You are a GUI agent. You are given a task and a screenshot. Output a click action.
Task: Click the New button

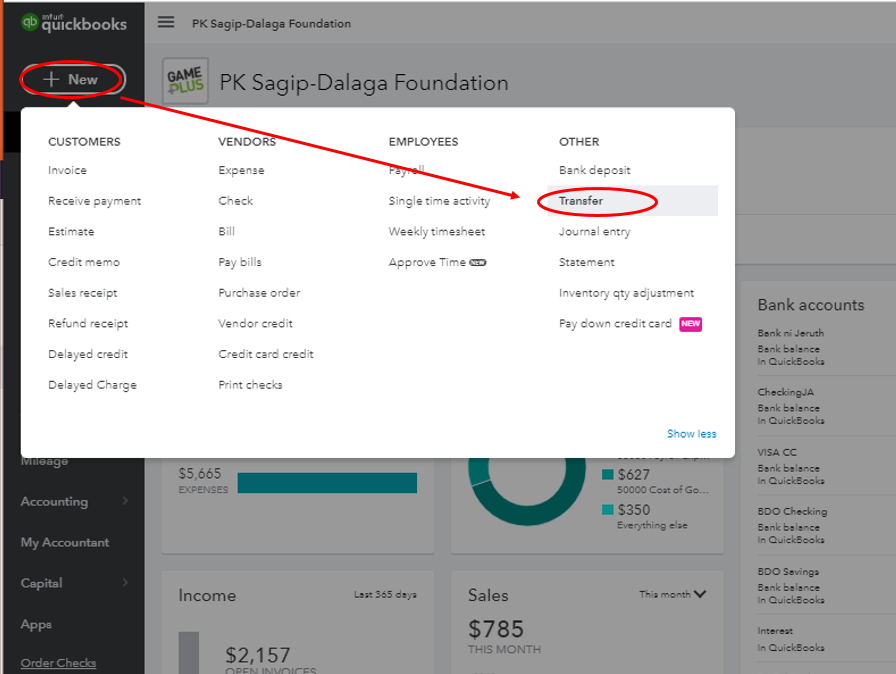[x=73, y=79]
